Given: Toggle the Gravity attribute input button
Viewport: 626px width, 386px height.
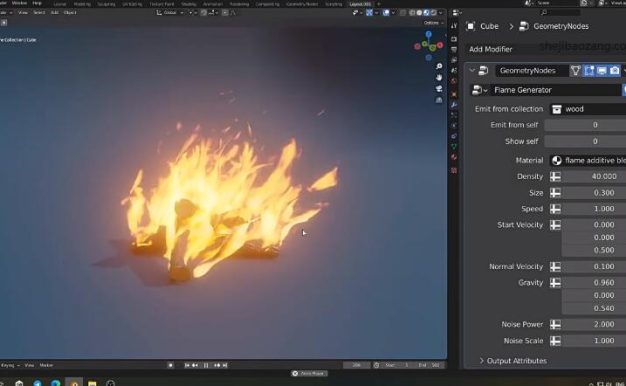Looking at the screenshot, I should (x=555, y=283).
